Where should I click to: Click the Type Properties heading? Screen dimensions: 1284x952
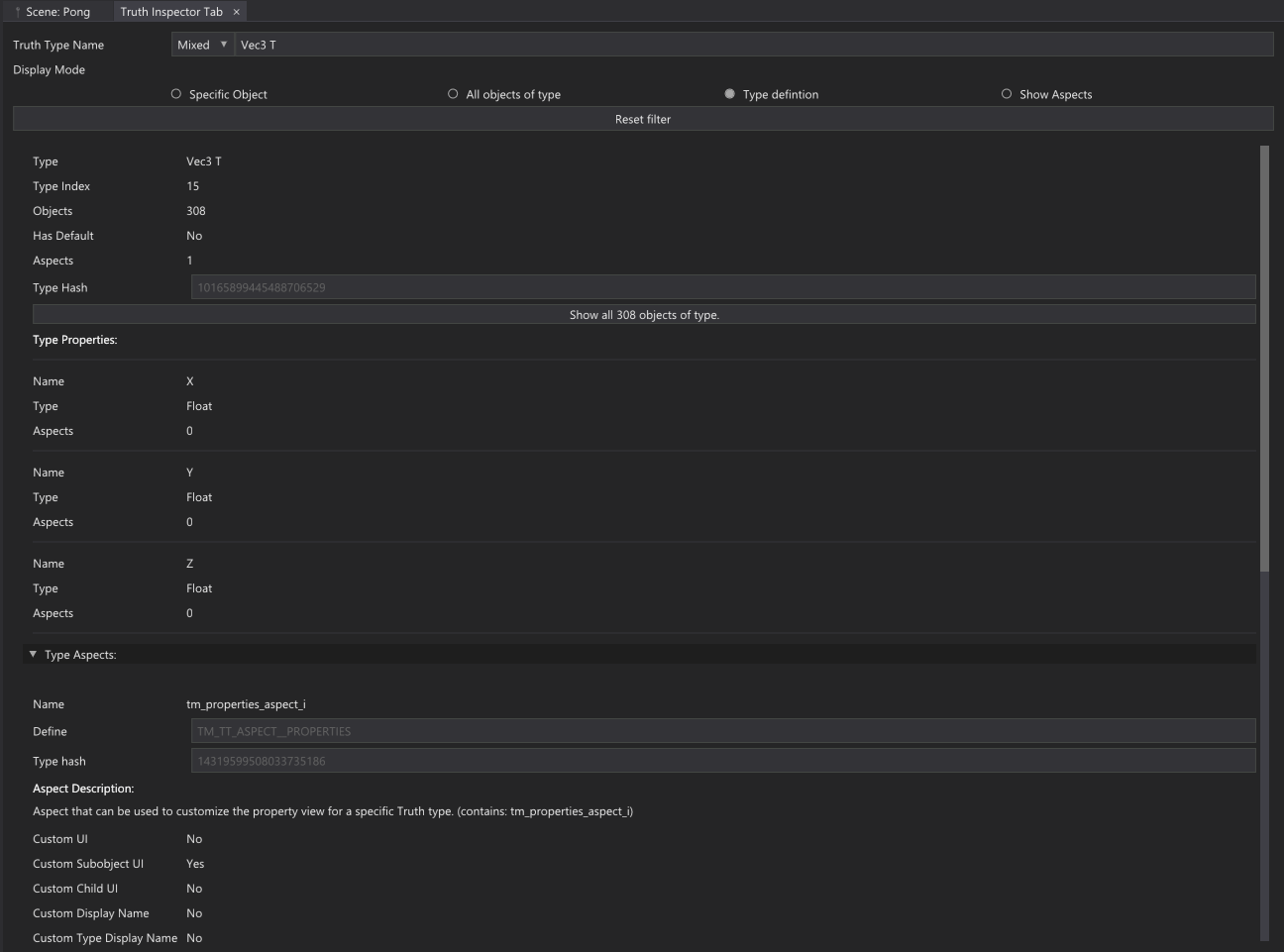pos(75,339)
